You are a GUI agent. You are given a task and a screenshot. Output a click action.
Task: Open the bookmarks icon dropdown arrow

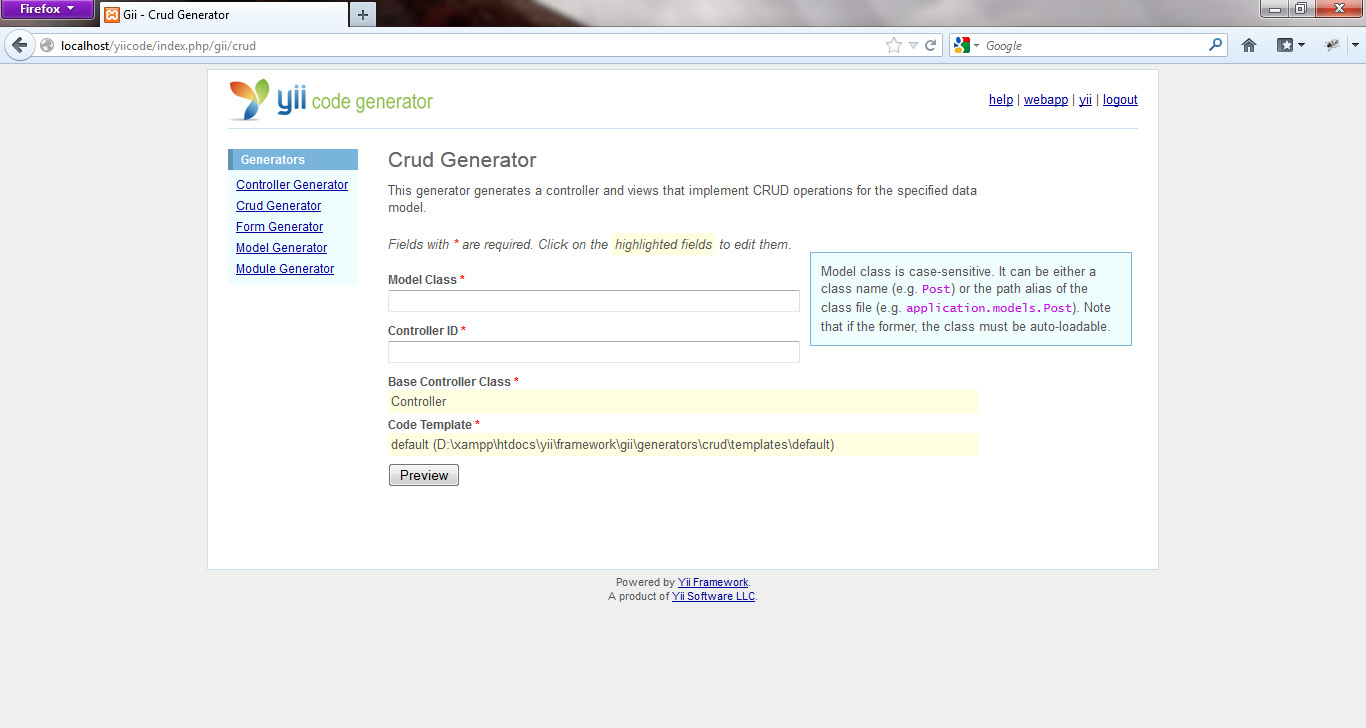tap(1301, 45)
